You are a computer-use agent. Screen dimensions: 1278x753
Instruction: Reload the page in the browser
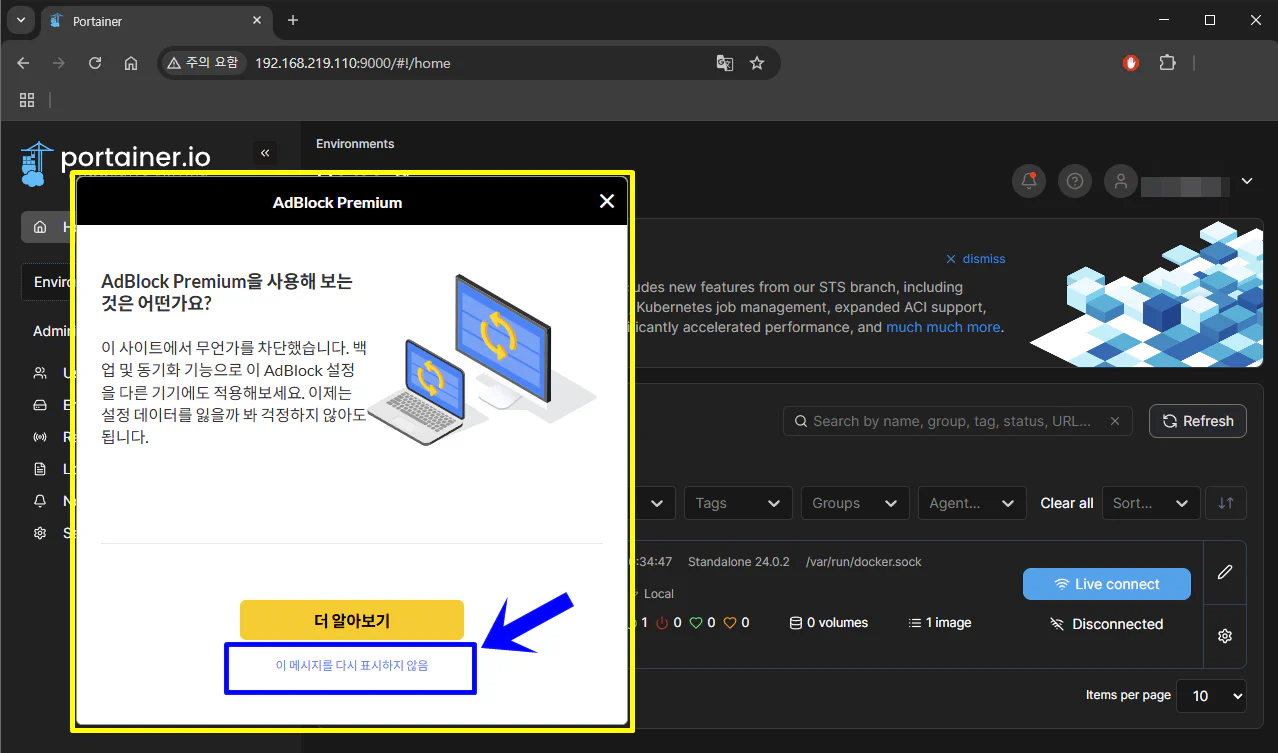coord(95,63)
